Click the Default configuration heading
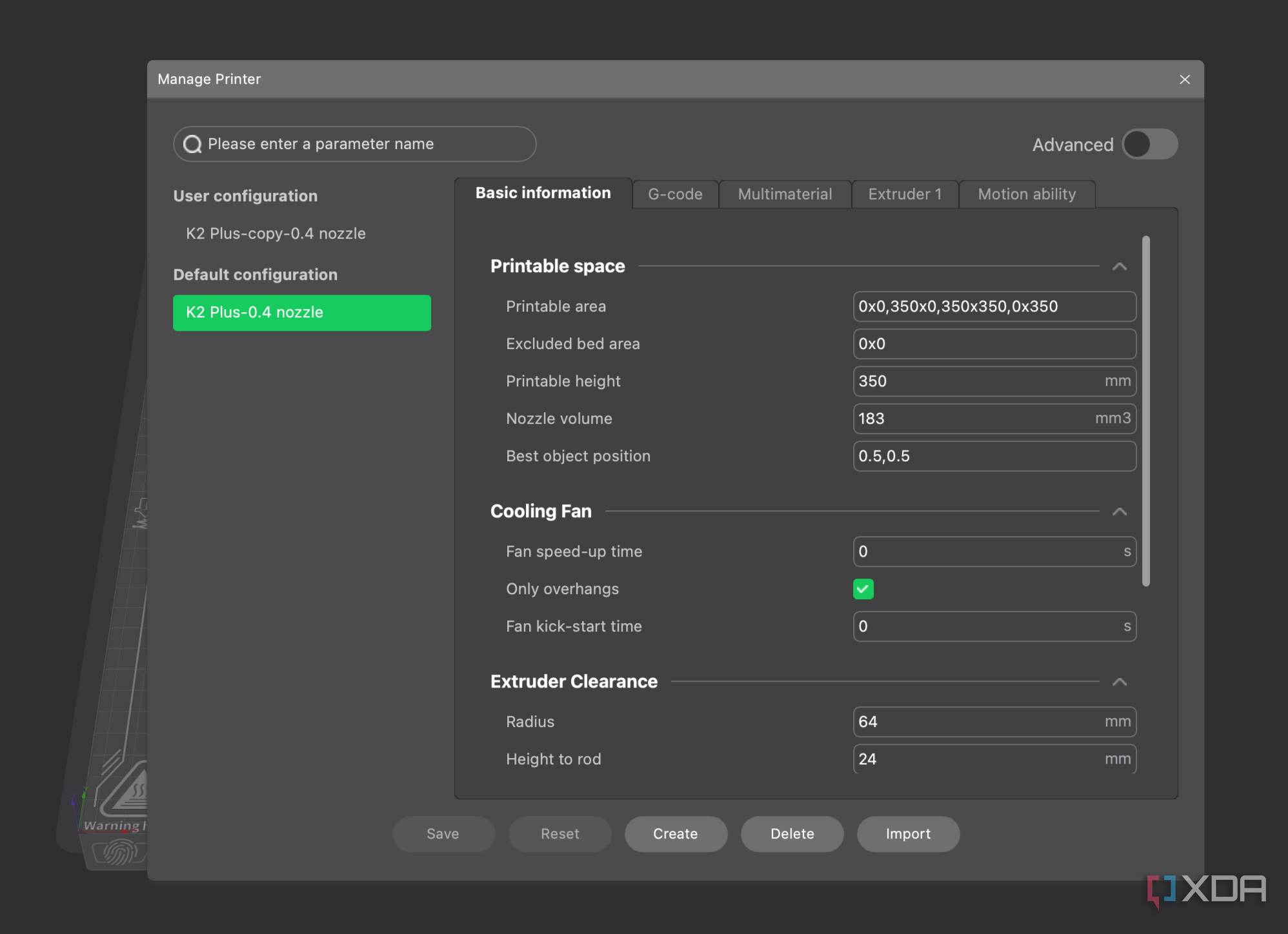Viewport: 1288px width, 934px height. click(x=256, y=275)
